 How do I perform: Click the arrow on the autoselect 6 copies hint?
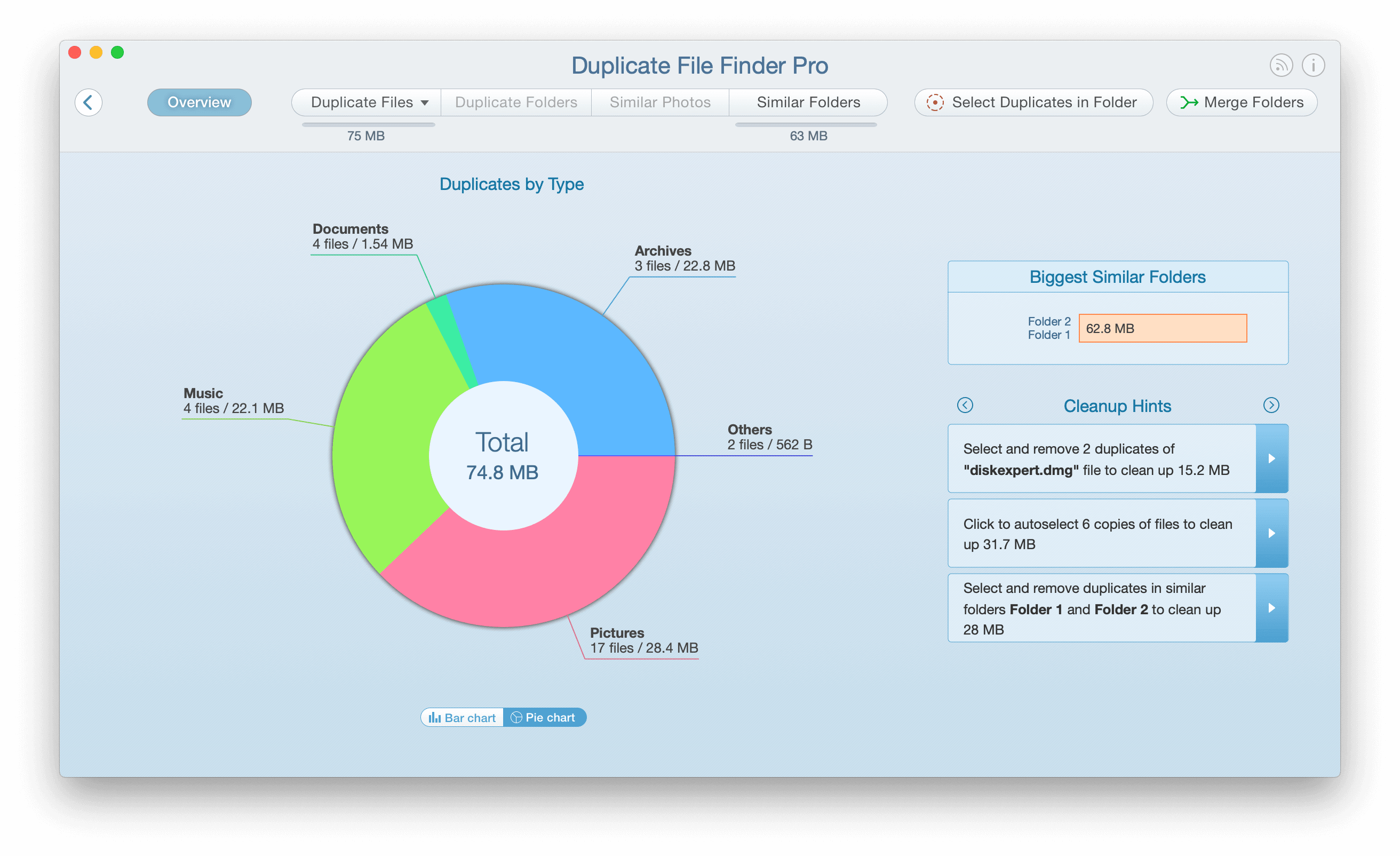pyautogui.click(x=1272, y=533)
